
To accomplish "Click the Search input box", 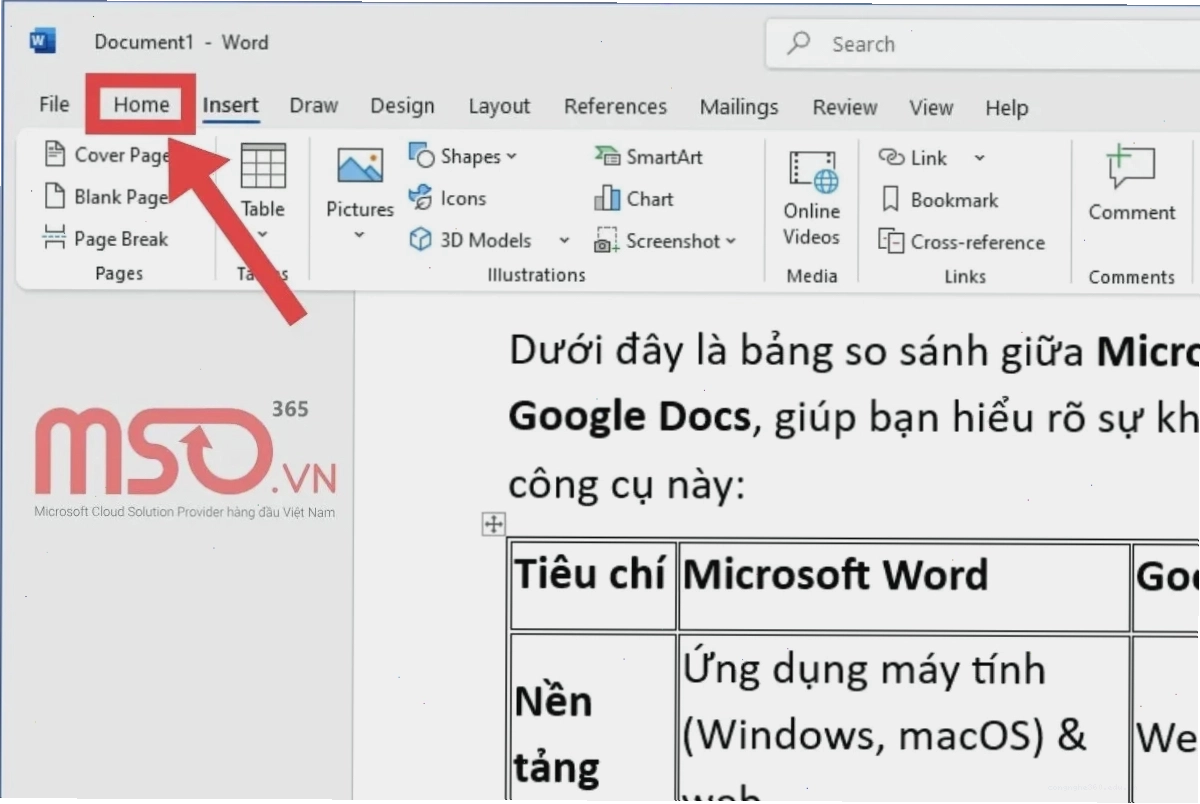I will tap(982, 44).
